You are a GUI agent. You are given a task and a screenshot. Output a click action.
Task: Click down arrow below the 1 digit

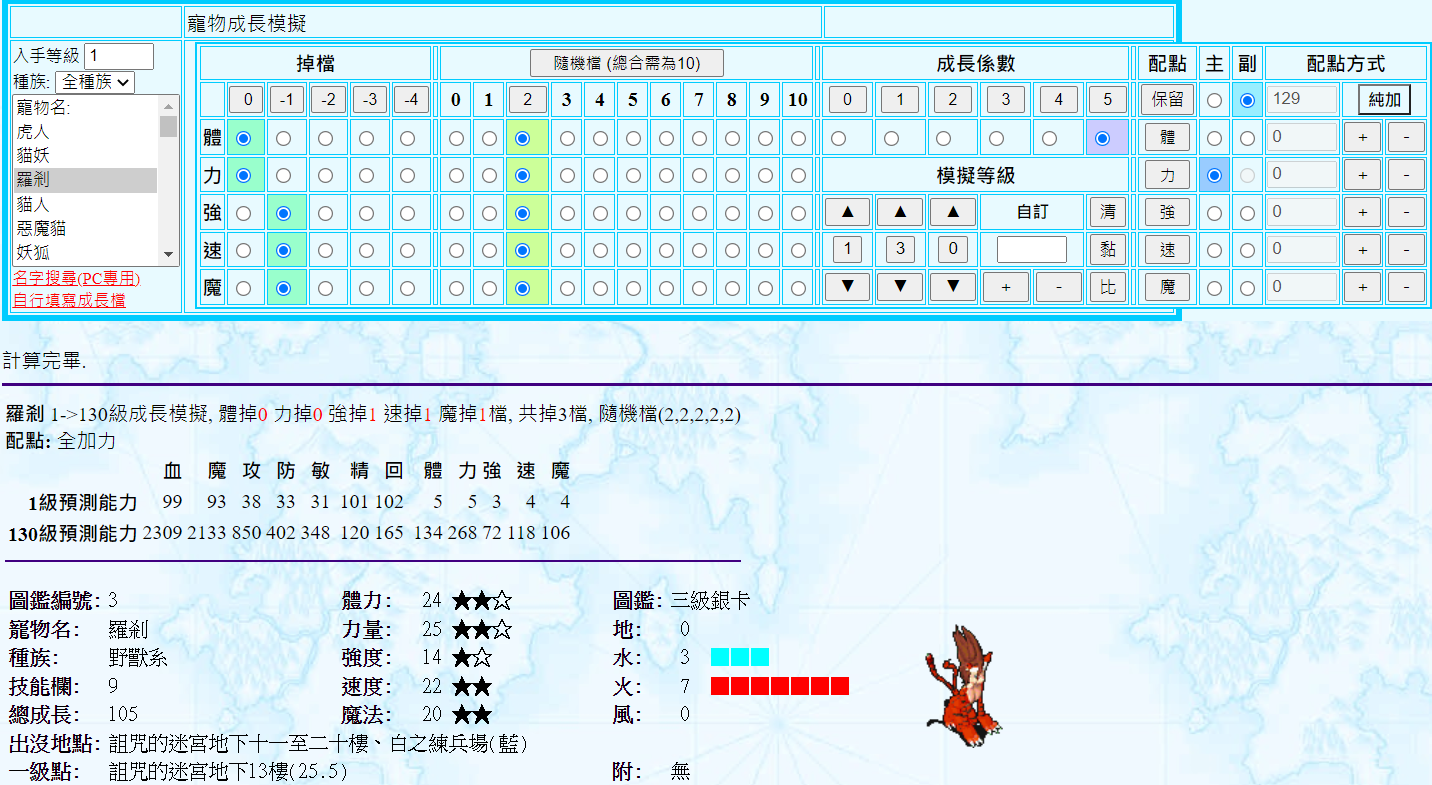(848, 287)
